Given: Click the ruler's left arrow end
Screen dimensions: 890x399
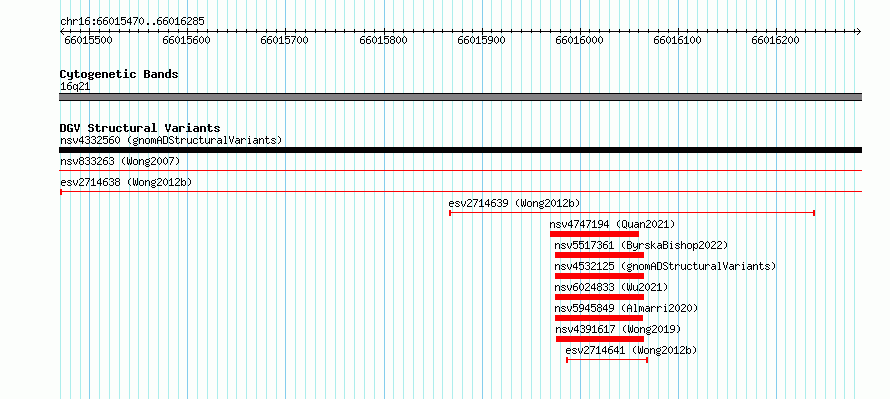Looking at the screenshot, I should (62, 31).
